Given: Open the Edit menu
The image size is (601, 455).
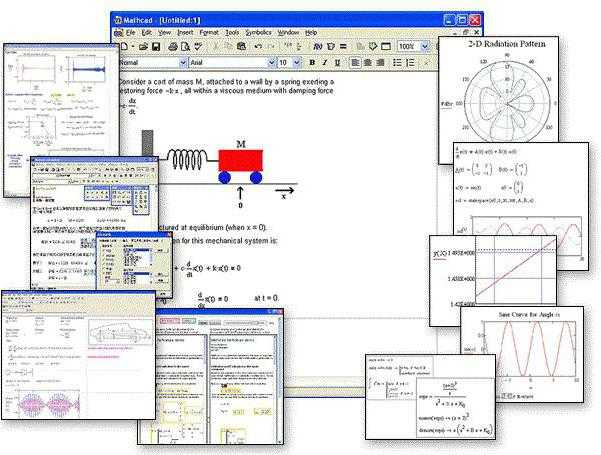Looking at the screenshot, I should click(147, 33).
